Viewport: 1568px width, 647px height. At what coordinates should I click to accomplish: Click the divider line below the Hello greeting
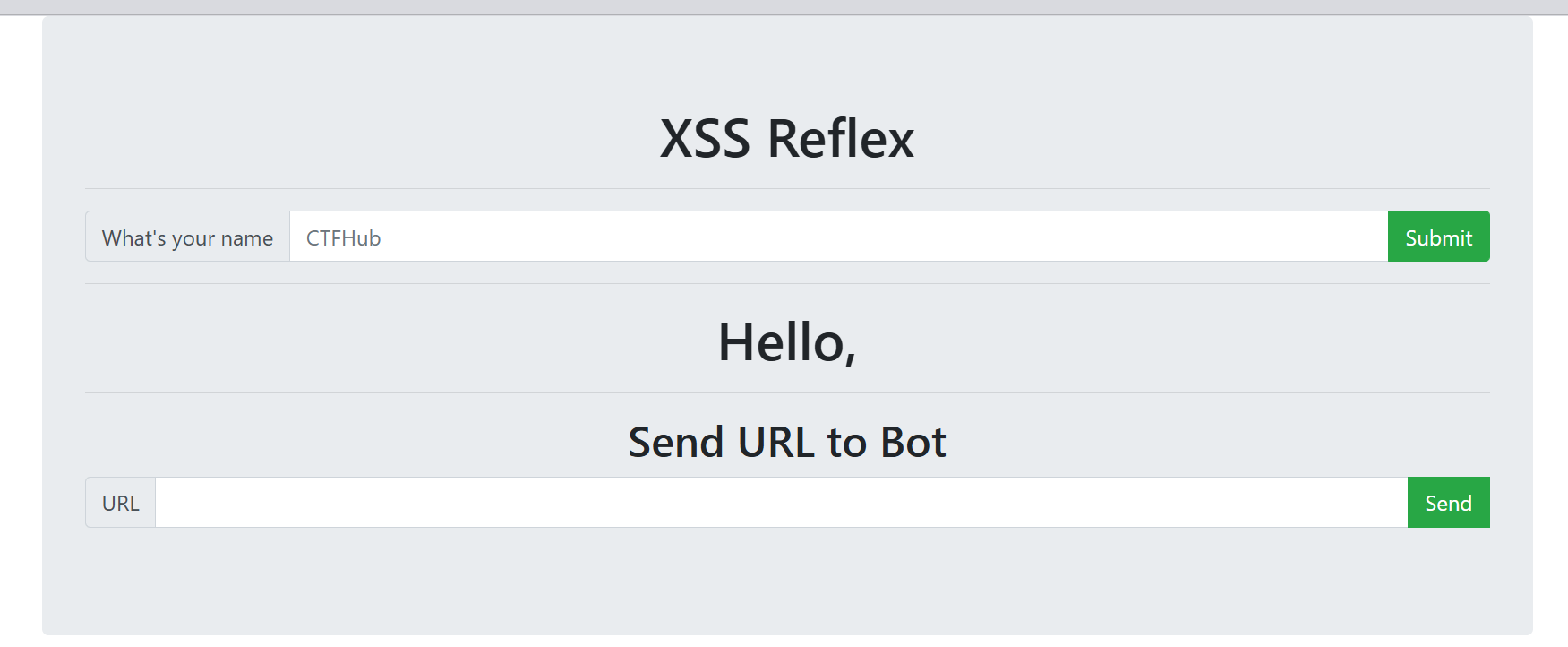click(x=786, y=393)
